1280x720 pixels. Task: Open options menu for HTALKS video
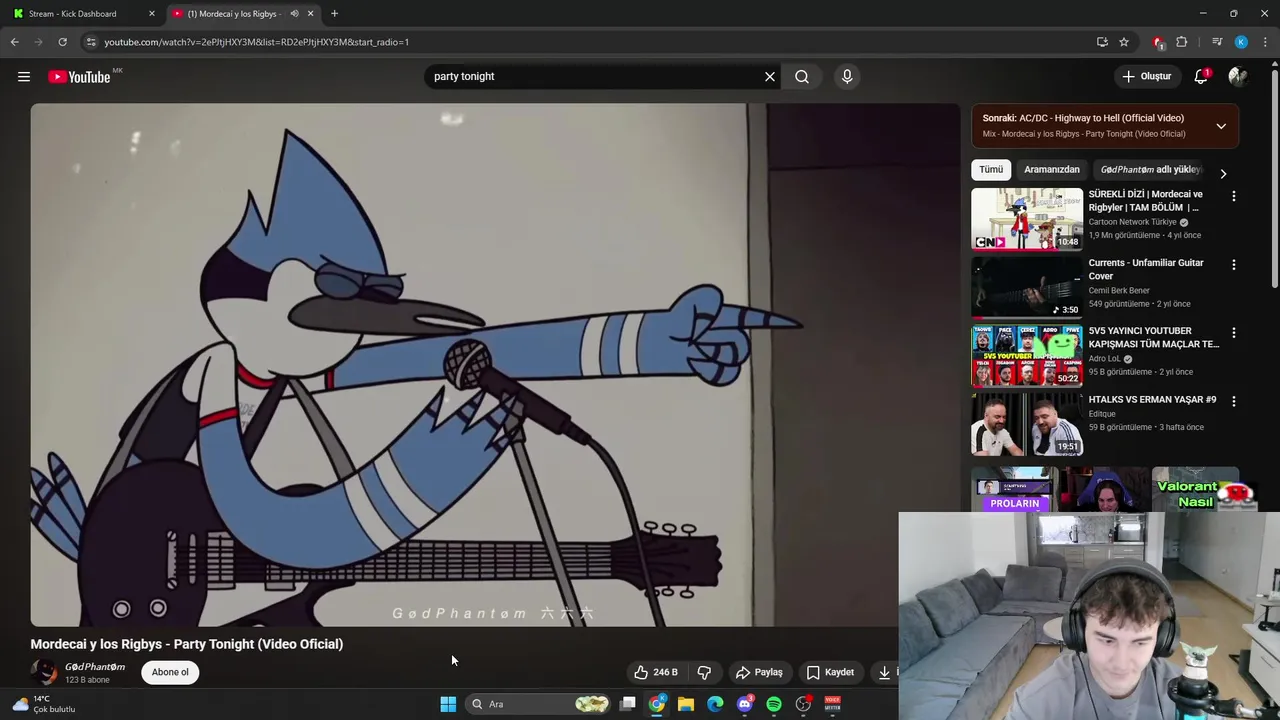tap(1233, 401)
